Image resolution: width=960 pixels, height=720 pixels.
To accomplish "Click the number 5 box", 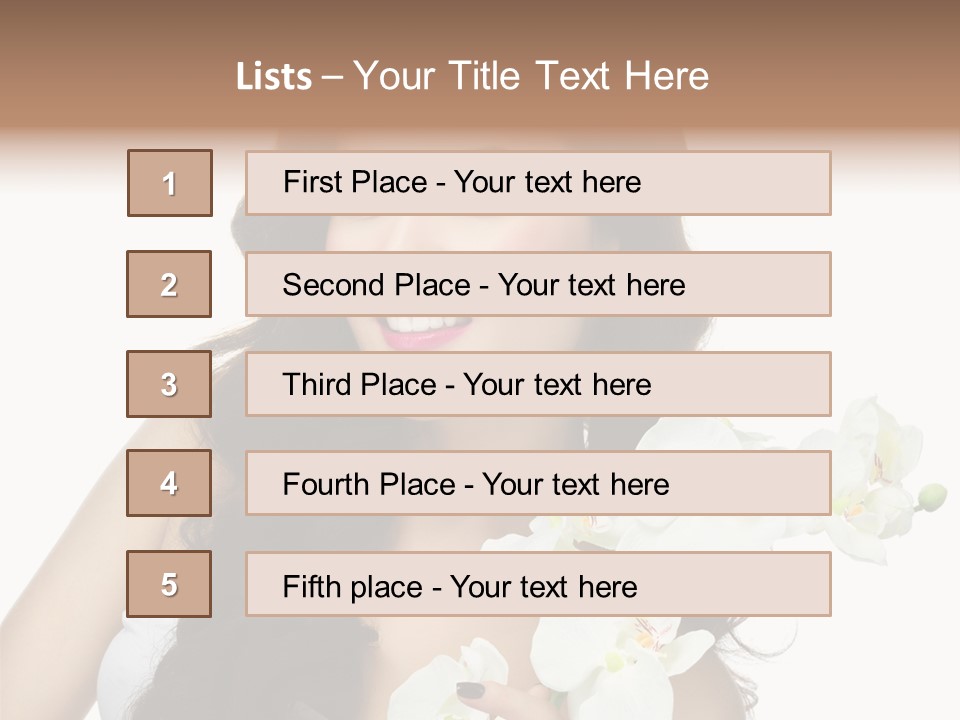I will (169, 584).
